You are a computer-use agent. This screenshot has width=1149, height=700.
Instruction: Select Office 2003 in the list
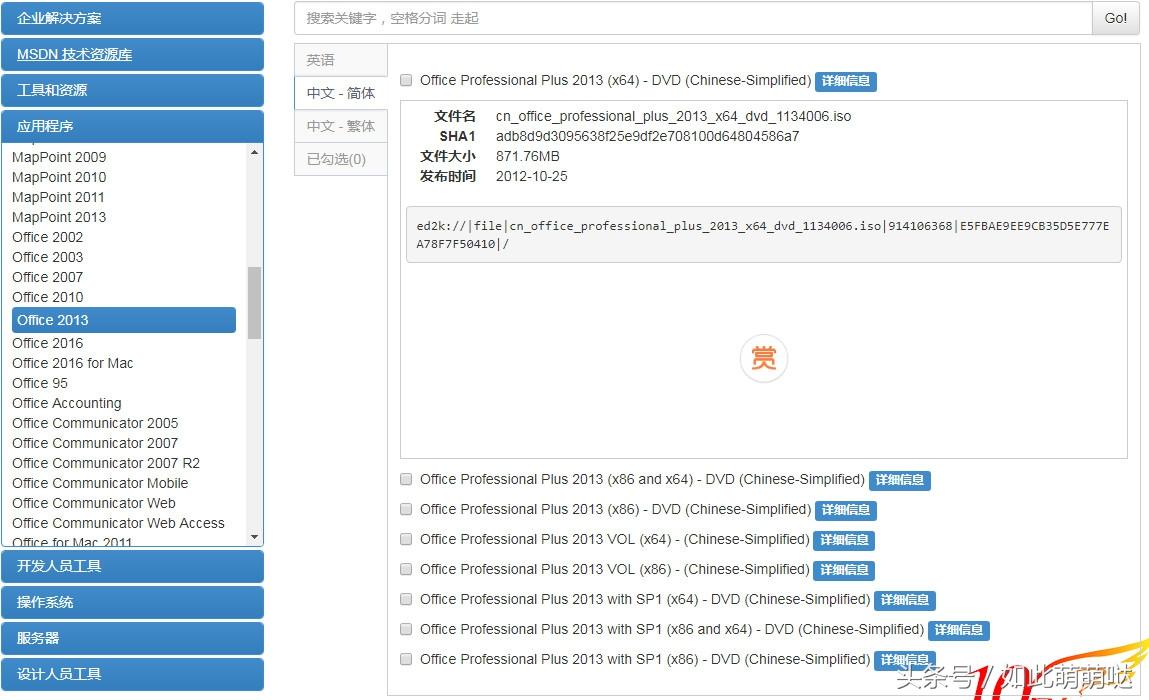tap(48, 257)
